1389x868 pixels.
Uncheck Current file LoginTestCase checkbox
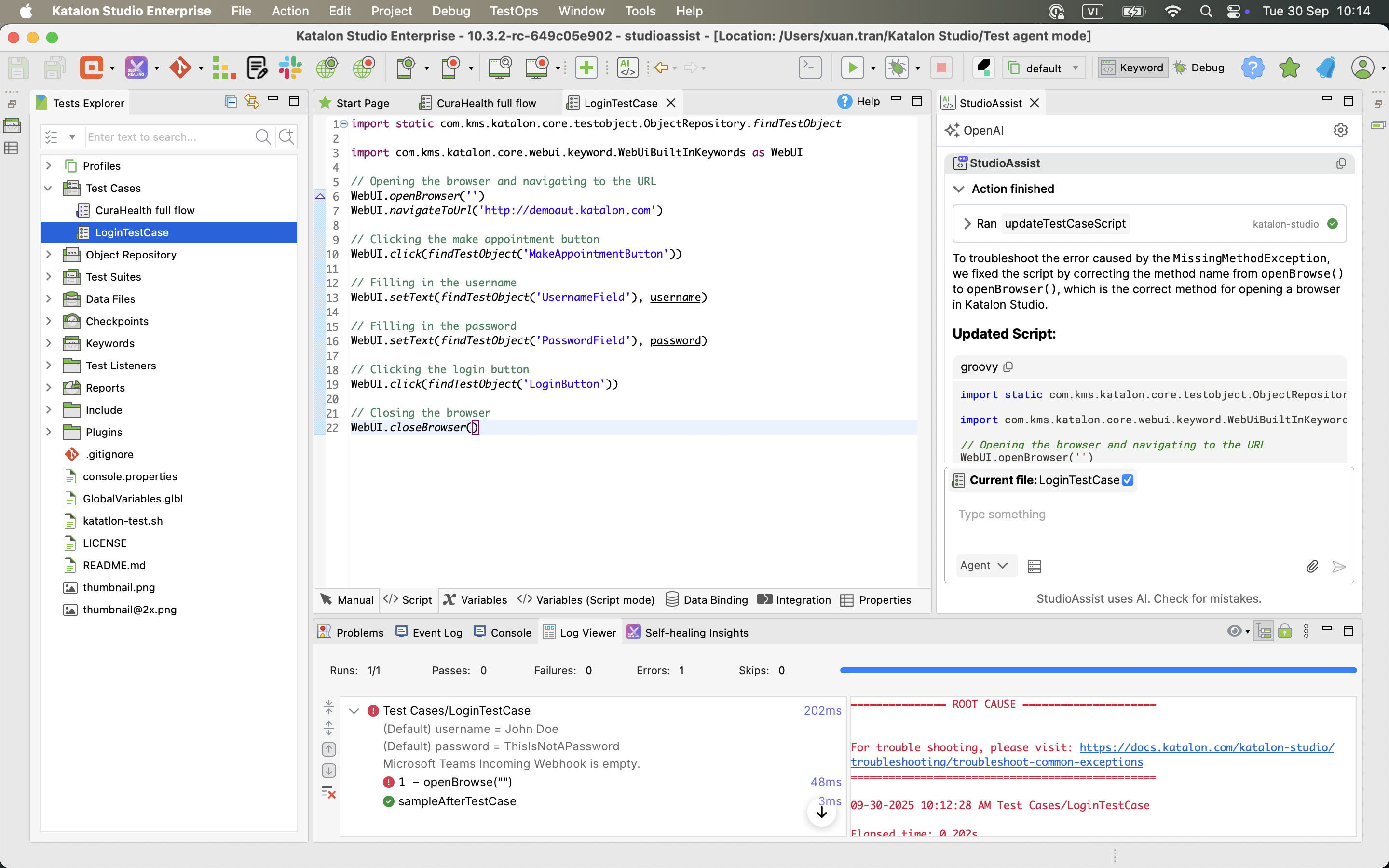click(1127, 480)
